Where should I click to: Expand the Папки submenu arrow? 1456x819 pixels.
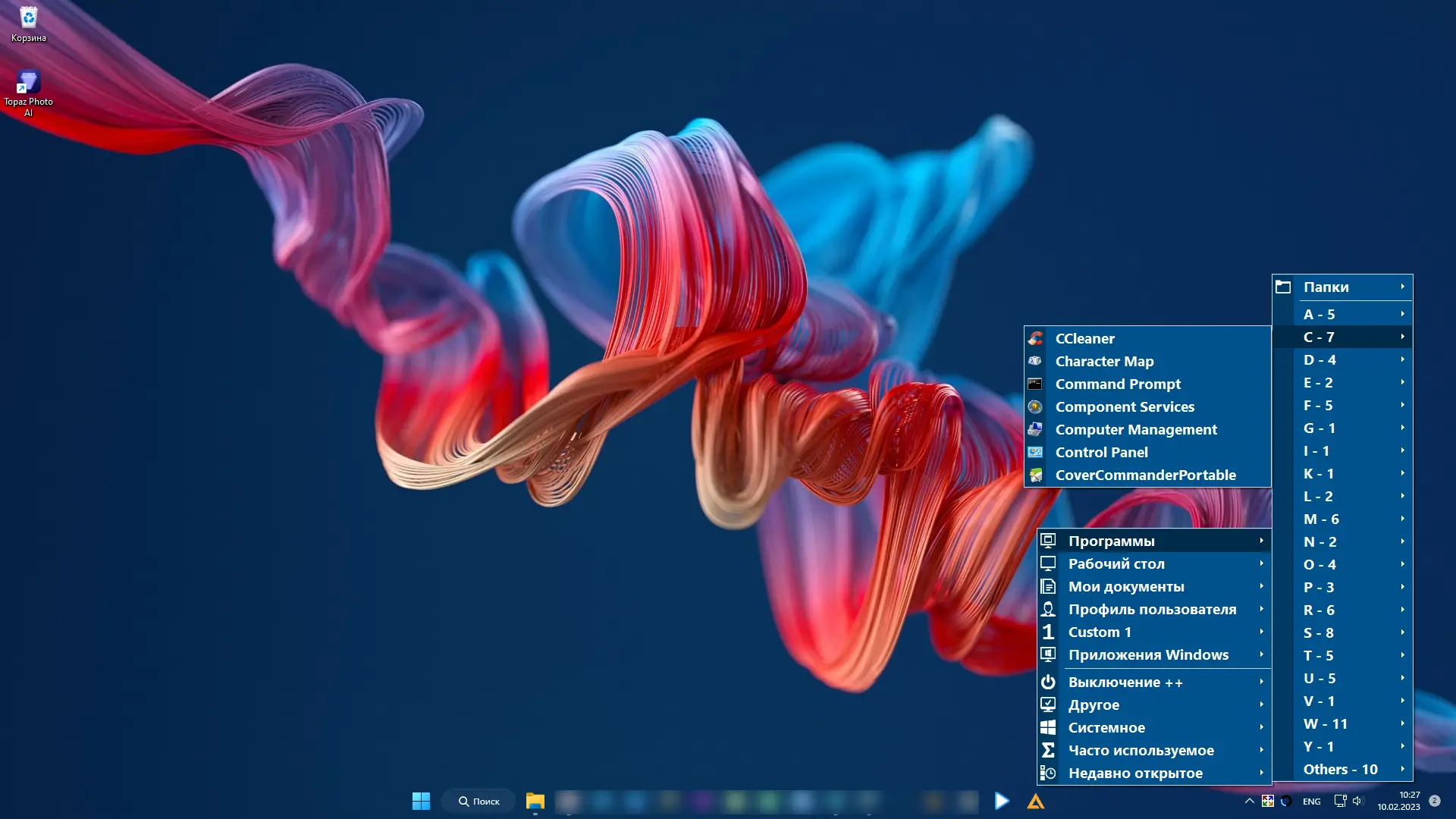(x=1402, y=287)
